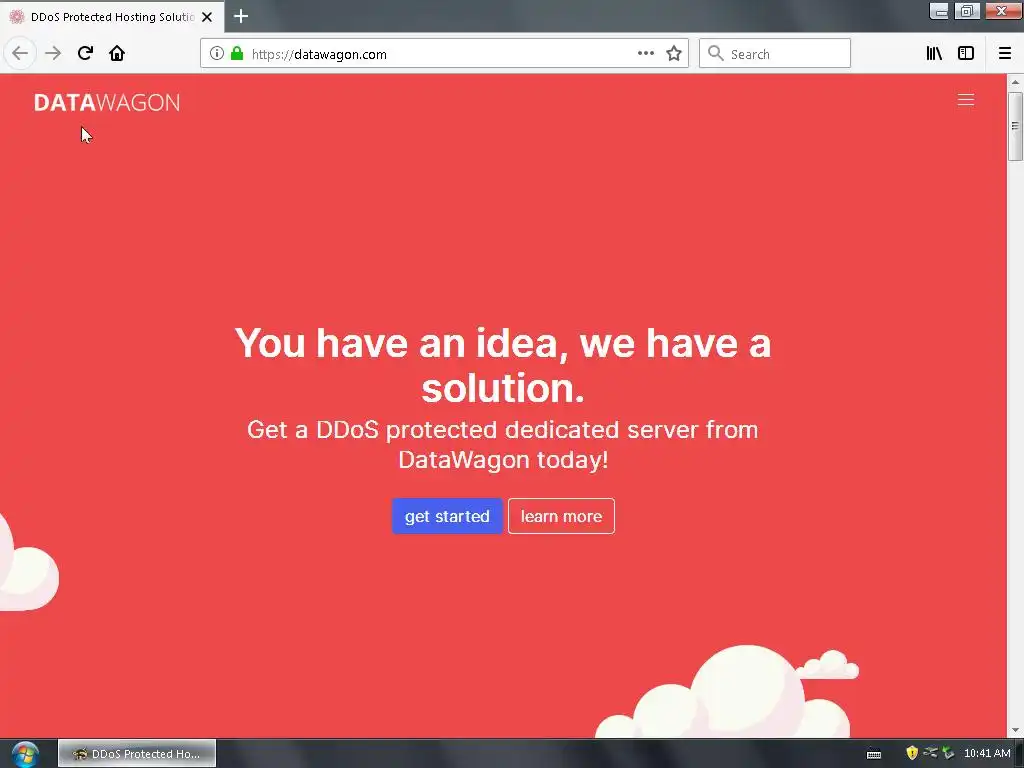Select the DDoS Protected Ho... taskbar button
This screenshot has width=1024, height=768.
[x=137, y=754]
